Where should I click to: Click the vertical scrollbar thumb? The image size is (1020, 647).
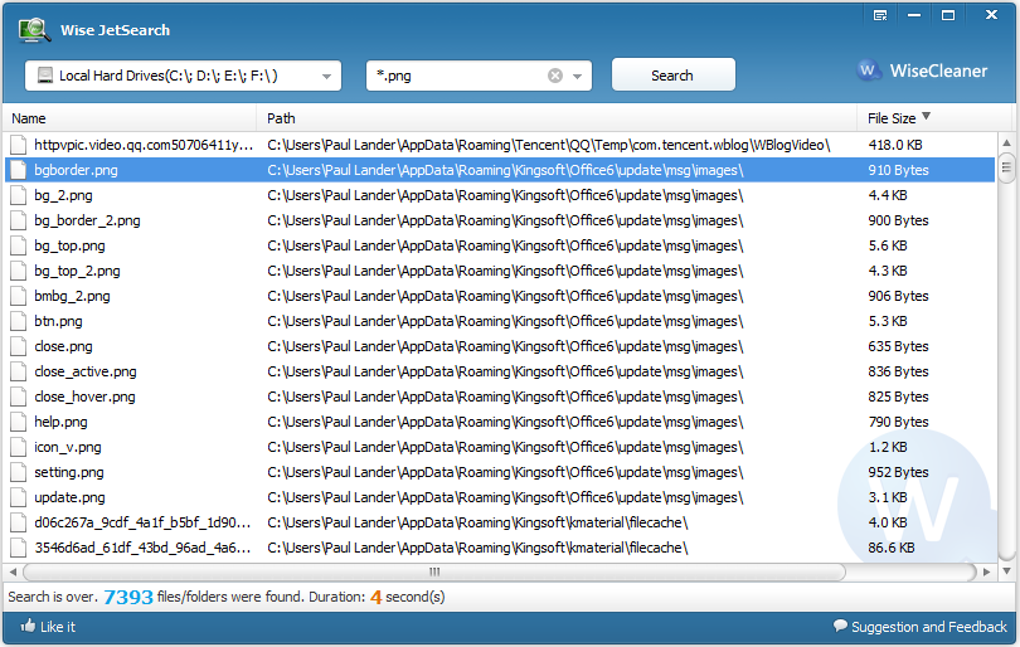(1006, 167)
